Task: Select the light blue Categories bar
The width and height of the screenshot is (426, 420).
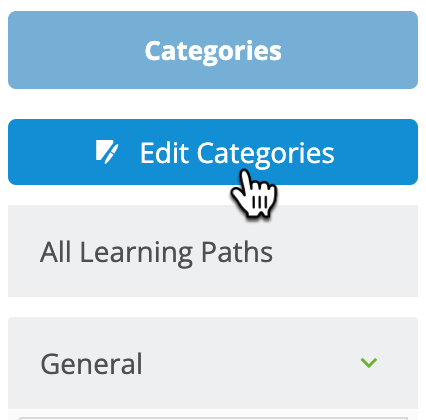Action: click(x=213, y=50)
